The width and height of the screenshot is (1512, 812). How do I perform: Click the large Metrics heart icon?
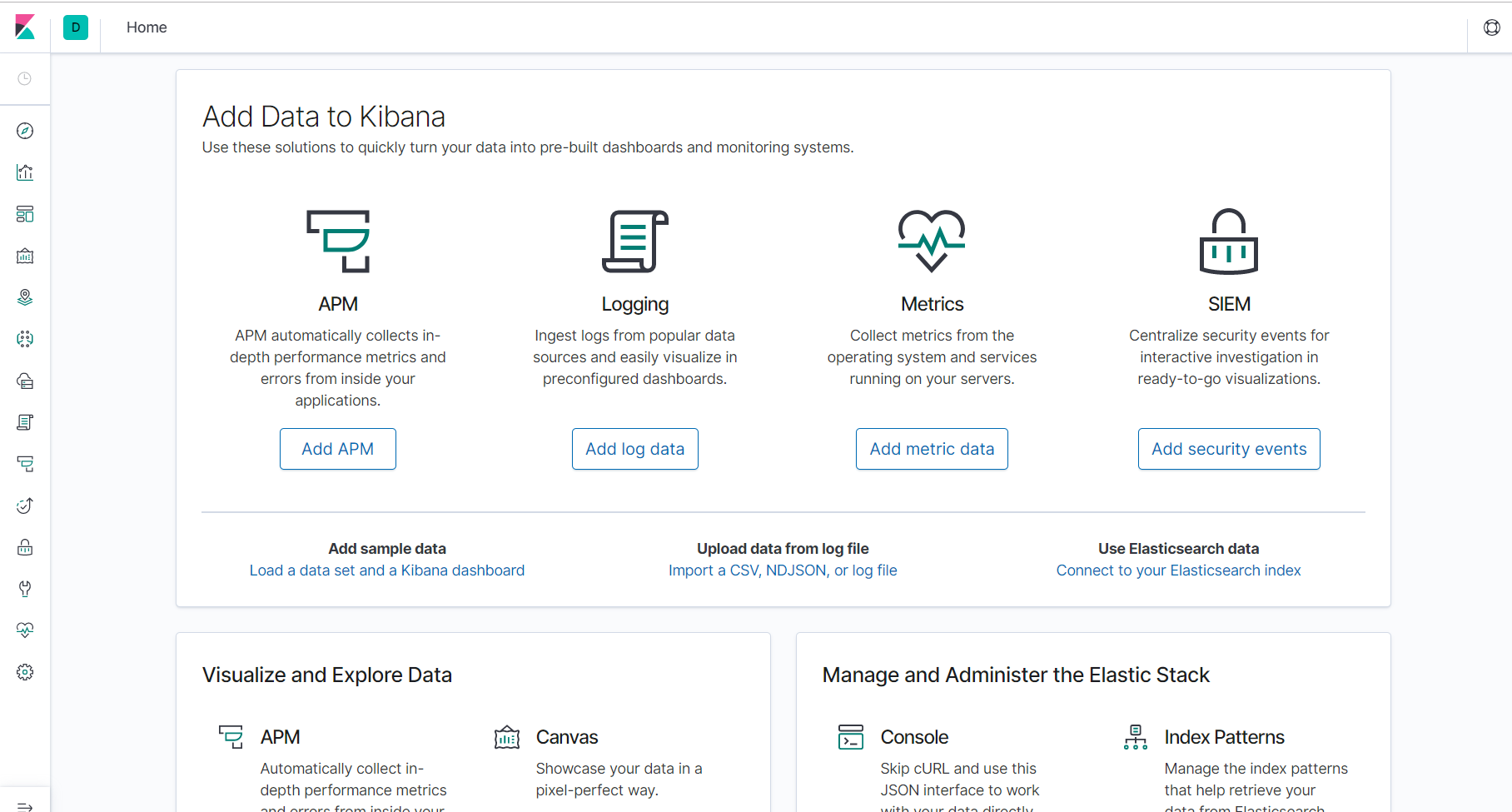[932, 241]
